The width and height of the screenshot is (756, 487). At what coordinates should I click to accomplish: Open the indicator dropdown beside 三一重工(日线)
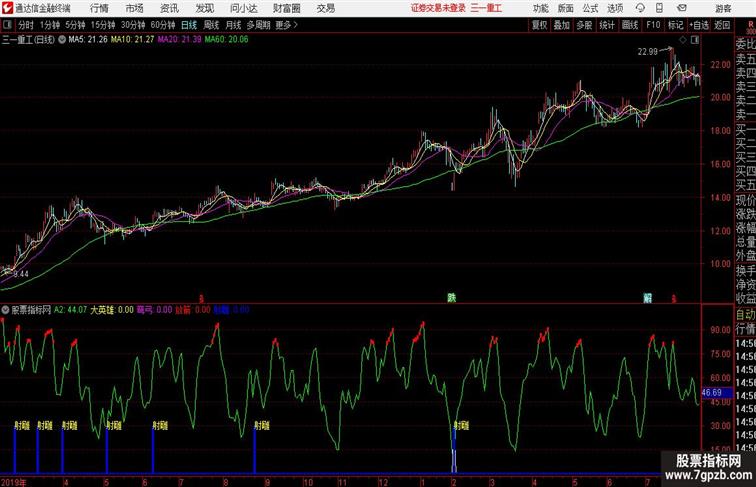[62, 40]
